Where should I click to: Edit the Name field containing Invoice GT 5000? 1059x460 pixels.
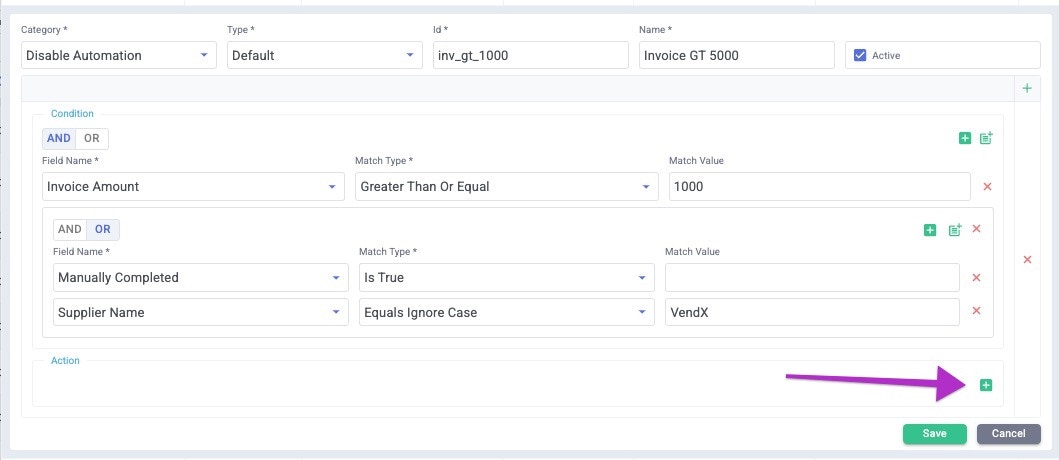737,55
